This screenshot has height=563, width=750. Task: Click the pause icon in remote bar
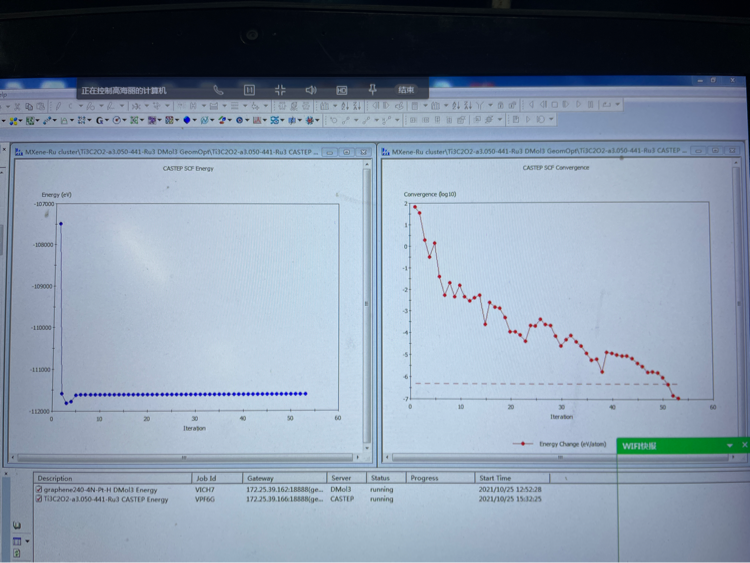249,90
